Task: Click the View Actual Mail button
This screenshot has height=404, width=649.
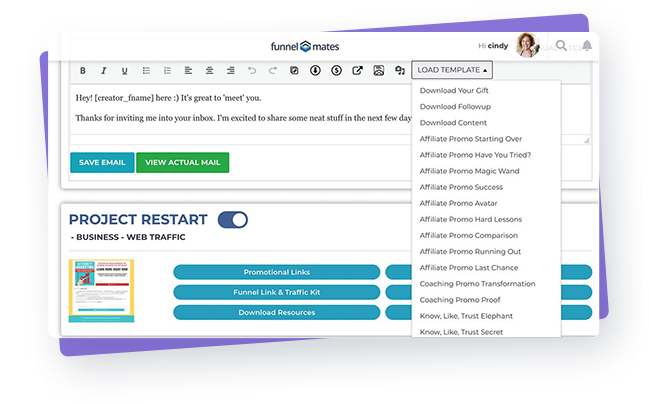Action: click(182, 162)
